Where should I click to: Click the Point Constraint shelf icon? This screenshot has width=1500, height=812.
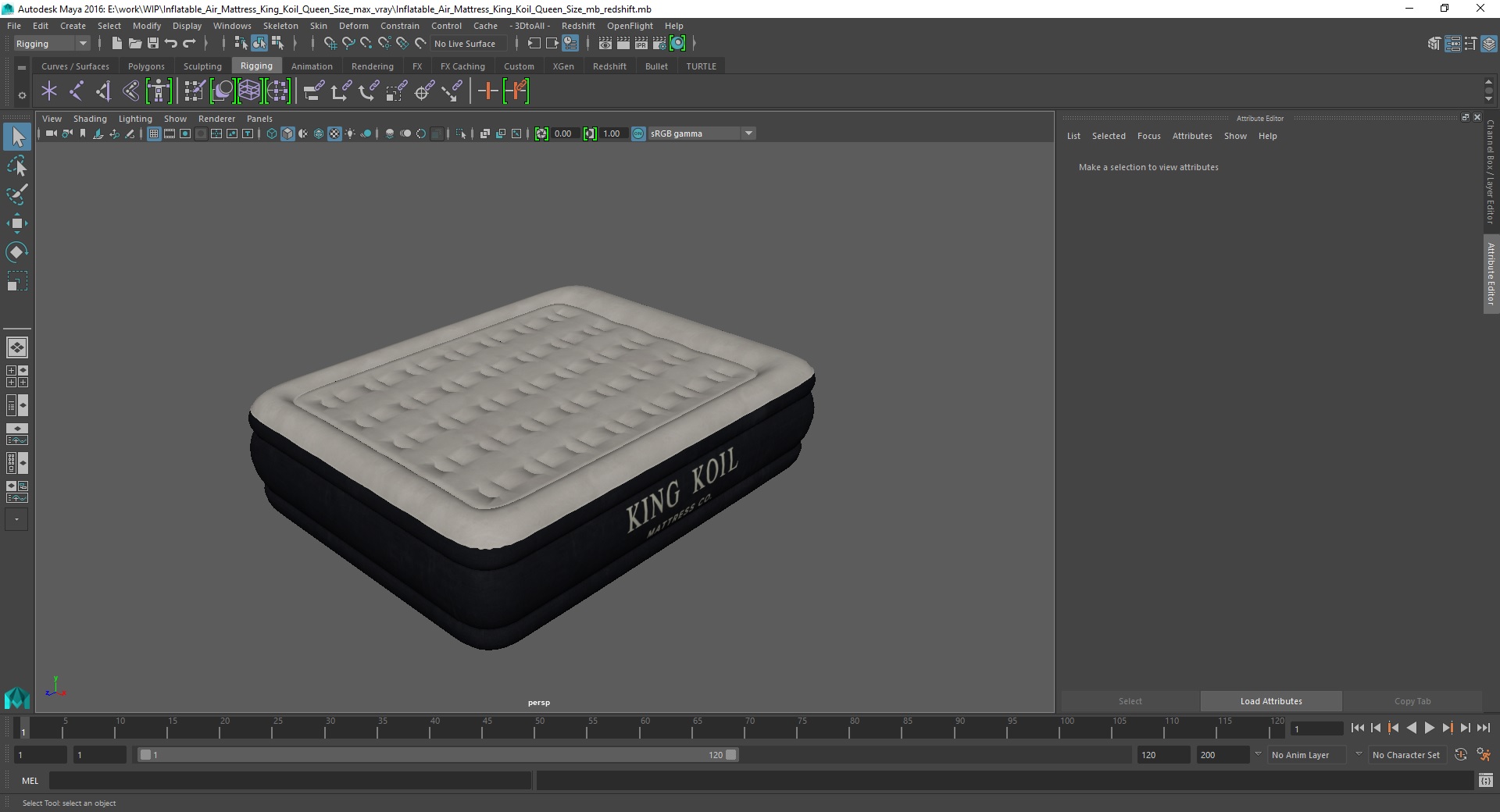[x=341, y=91]
